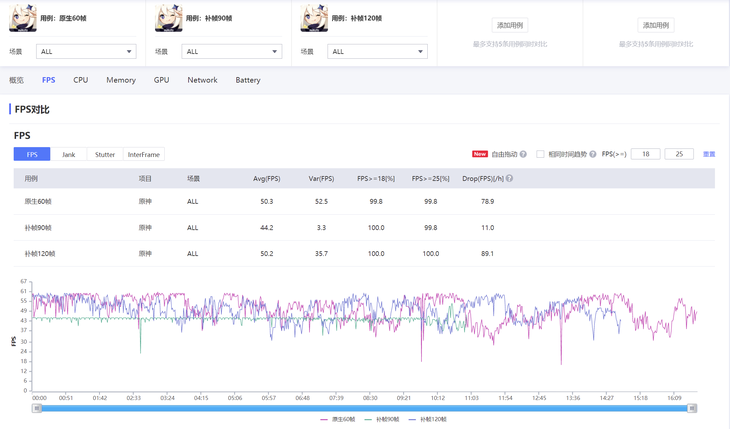Switch to the CPU tab

[x=81, y=80]
